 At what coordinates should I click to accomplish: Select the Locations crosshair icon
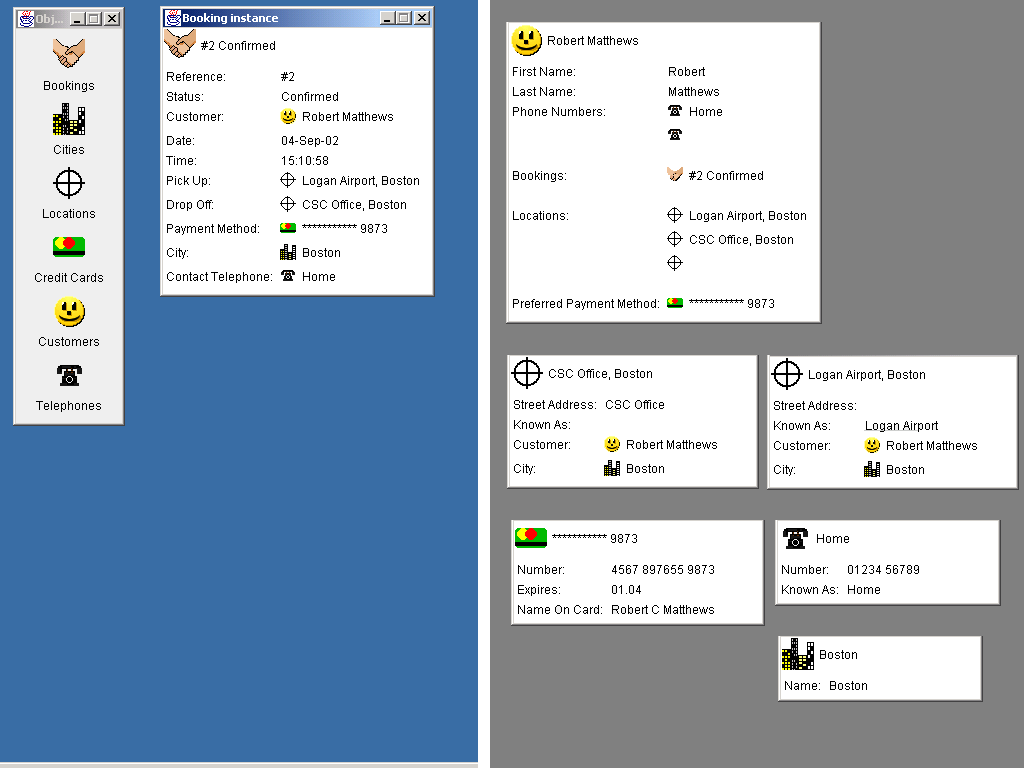(69, 184)
